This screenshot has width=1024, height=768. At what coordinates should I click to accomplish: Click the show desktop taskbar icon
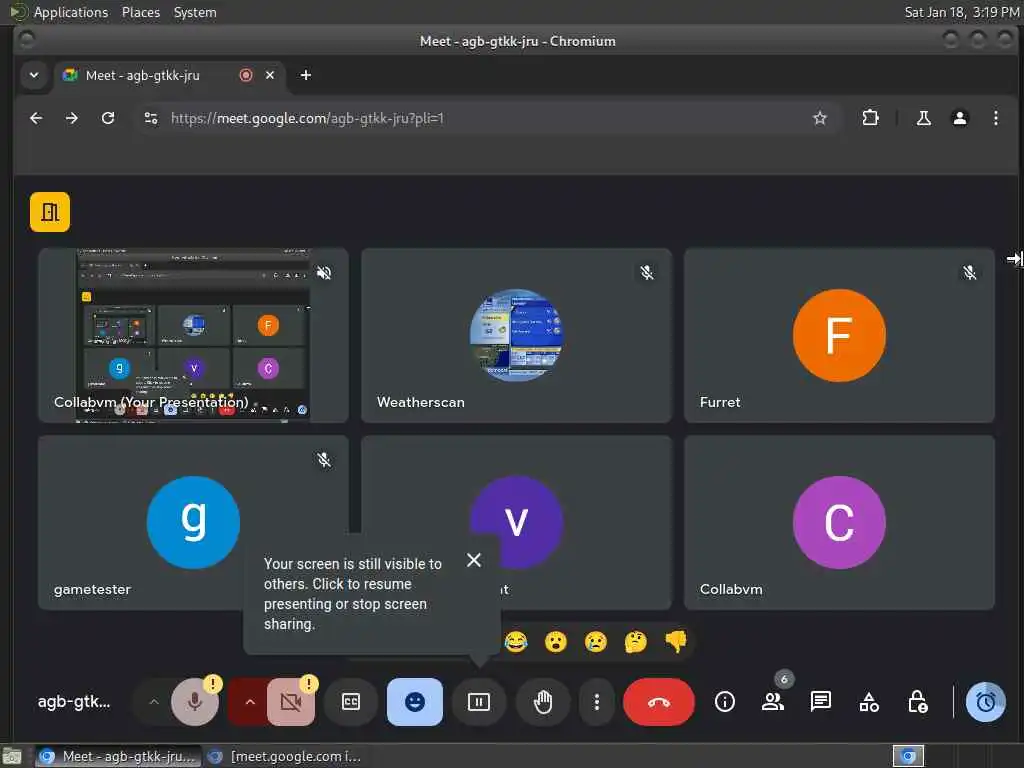pyautogui.click(x=12, y=756)
